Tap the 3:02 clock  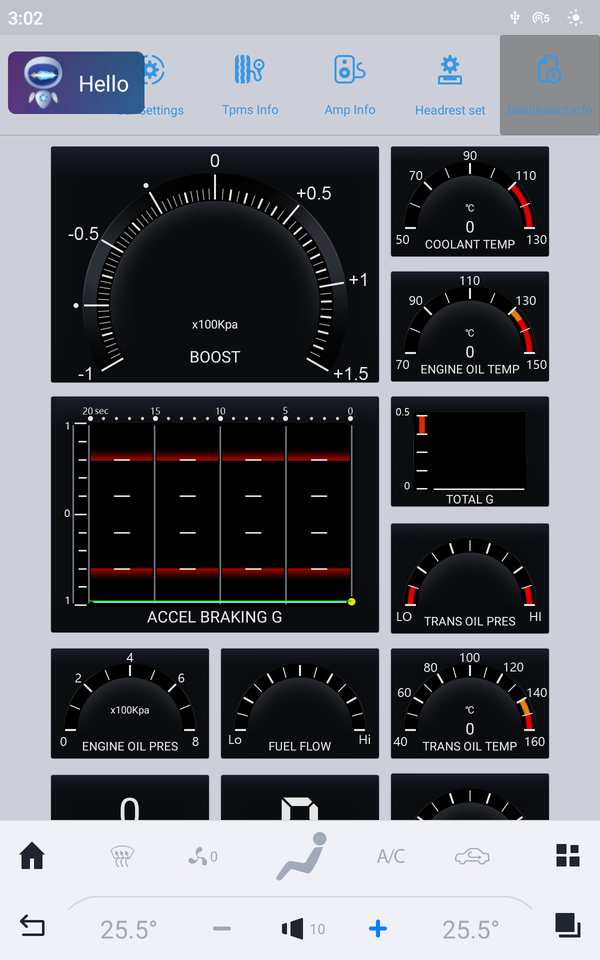pyautogui.click(x=25, y=18)
